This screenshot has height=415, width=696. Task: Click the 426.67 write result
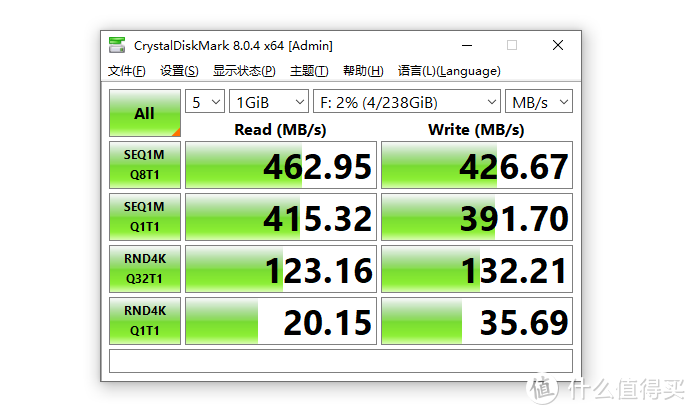[x=477, y=165]
